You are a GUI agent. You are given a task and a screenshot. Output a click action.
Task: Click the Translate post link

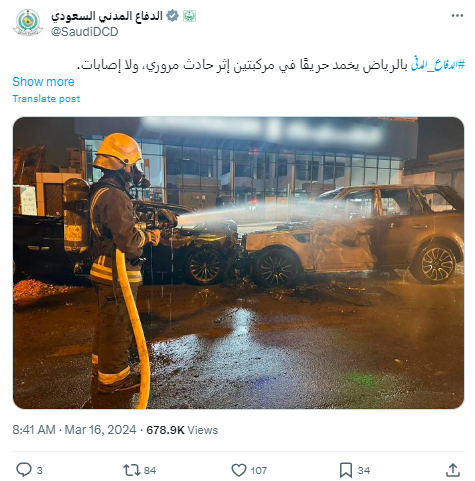[46, 99]
